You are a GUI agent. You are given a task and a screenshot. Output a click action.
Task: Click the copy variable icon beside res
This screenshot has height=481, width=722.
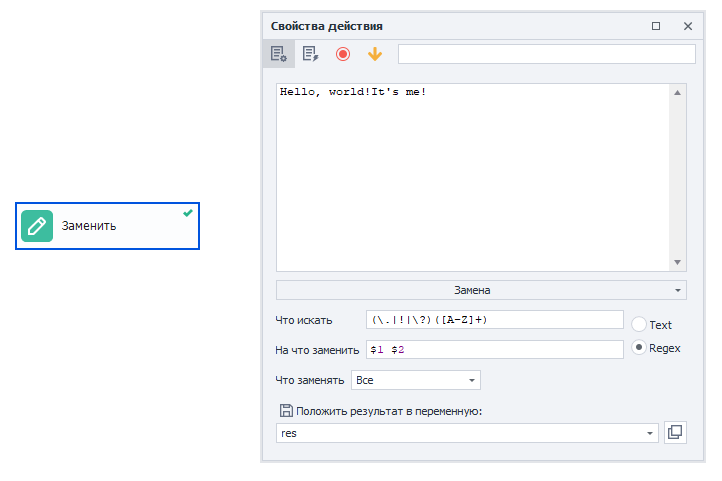[x=675, y=432]
